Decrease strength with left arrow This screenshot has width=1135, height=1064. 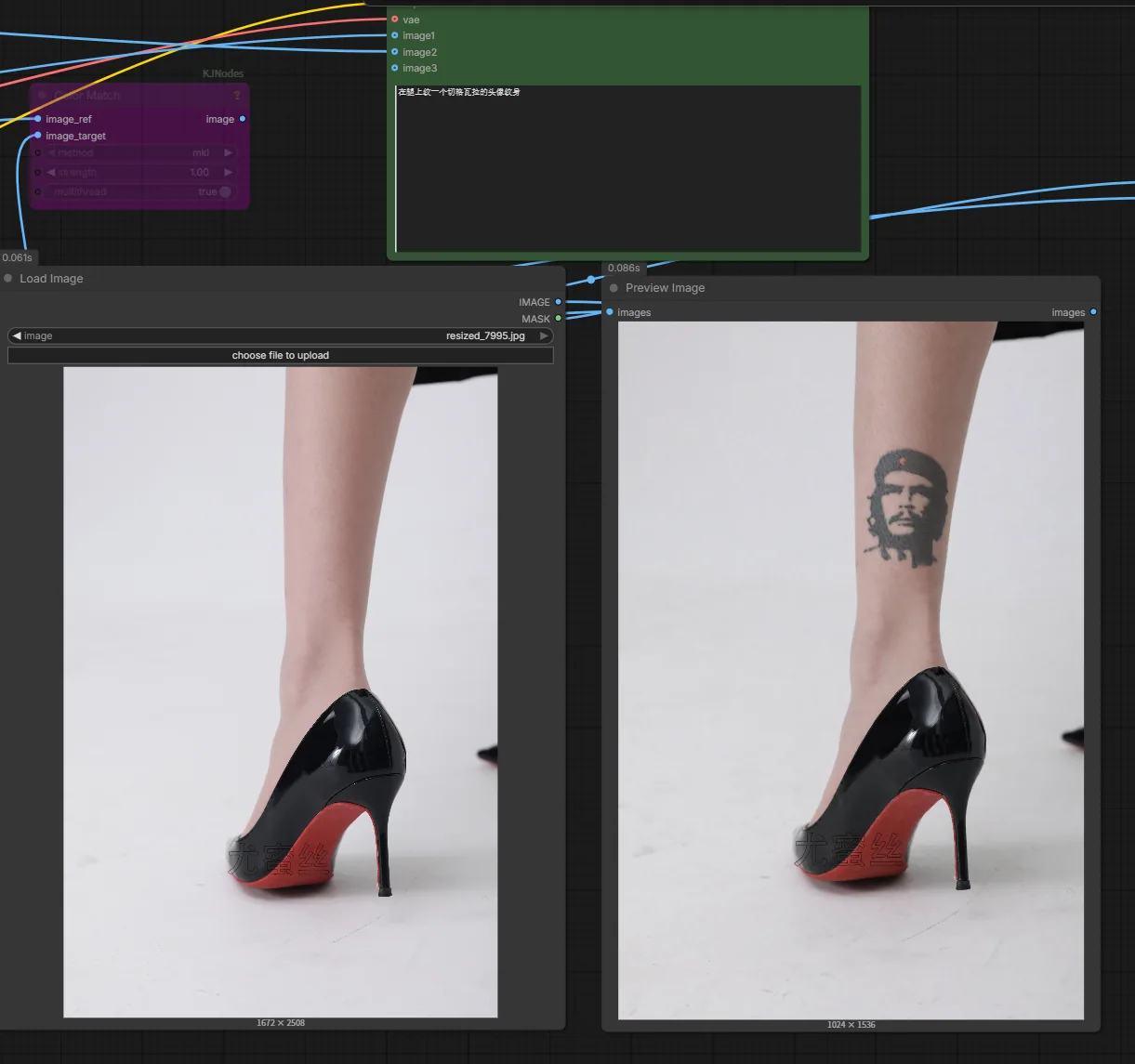(53, 172)
